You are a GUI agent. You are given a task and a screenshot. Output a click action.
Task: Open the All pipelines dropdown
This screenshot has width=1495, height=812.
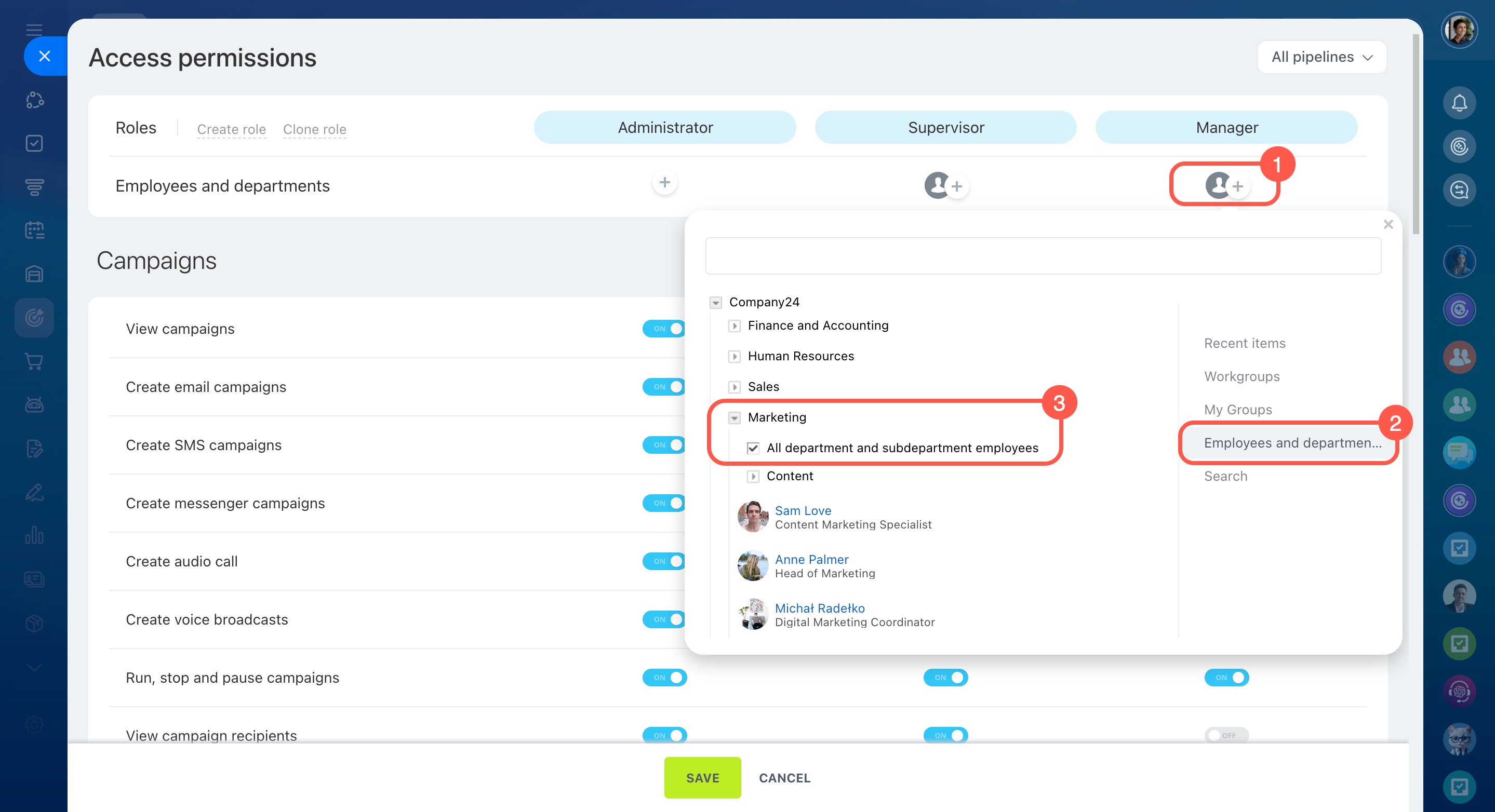click(1322, 57)
